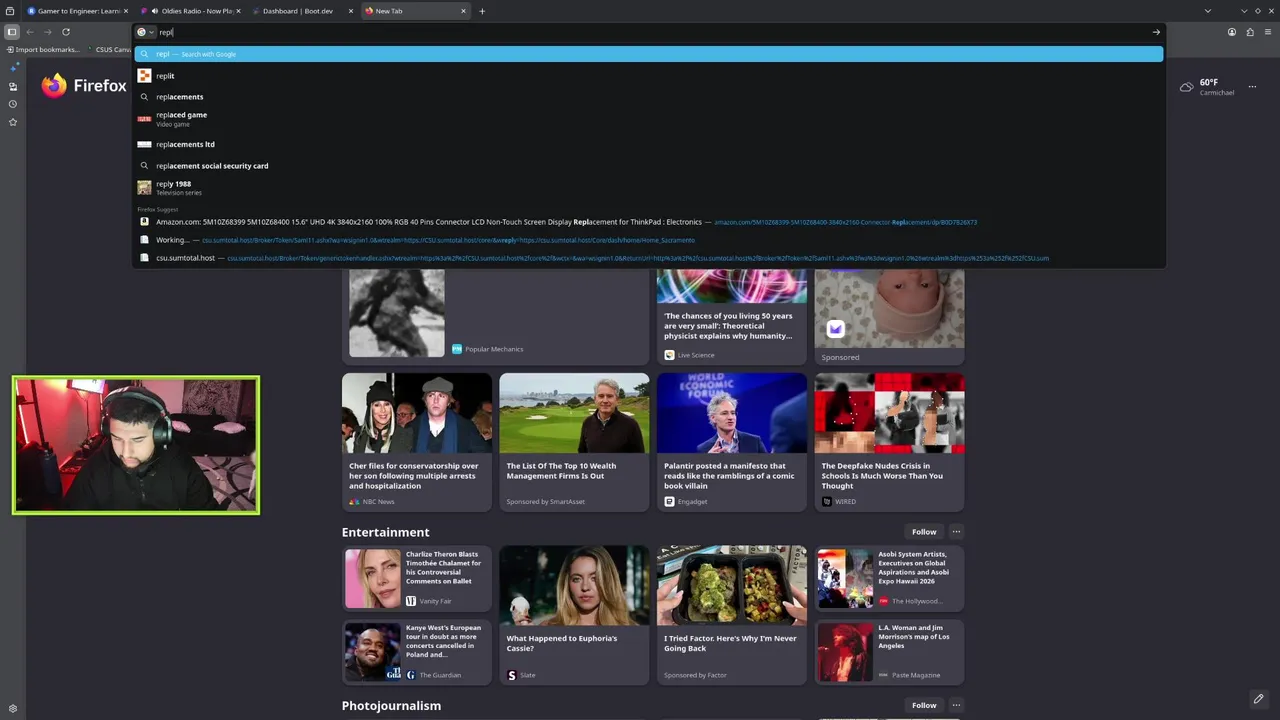
Task: Open Kanye West's European tour Guardian article
Action: (416, 651)
